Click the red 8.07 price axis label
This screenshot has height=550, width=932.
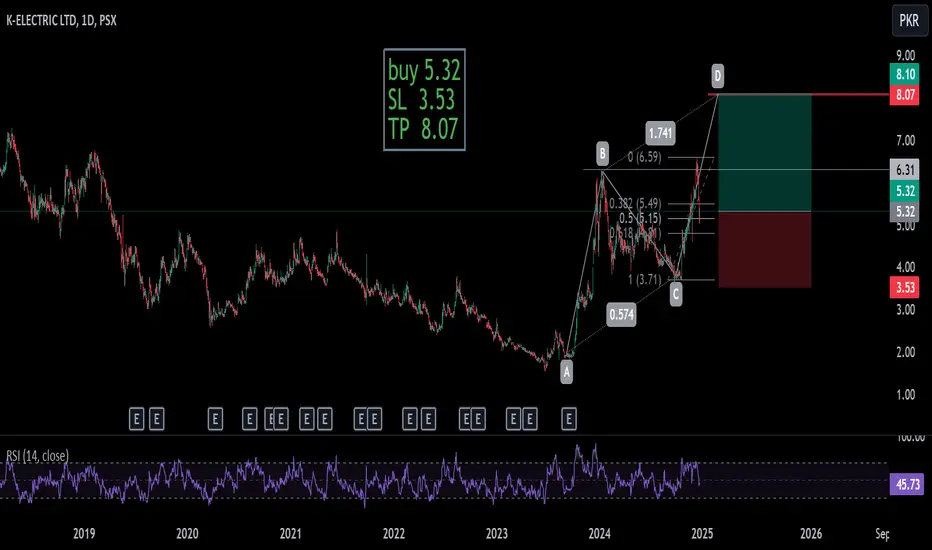pos(905,95)
